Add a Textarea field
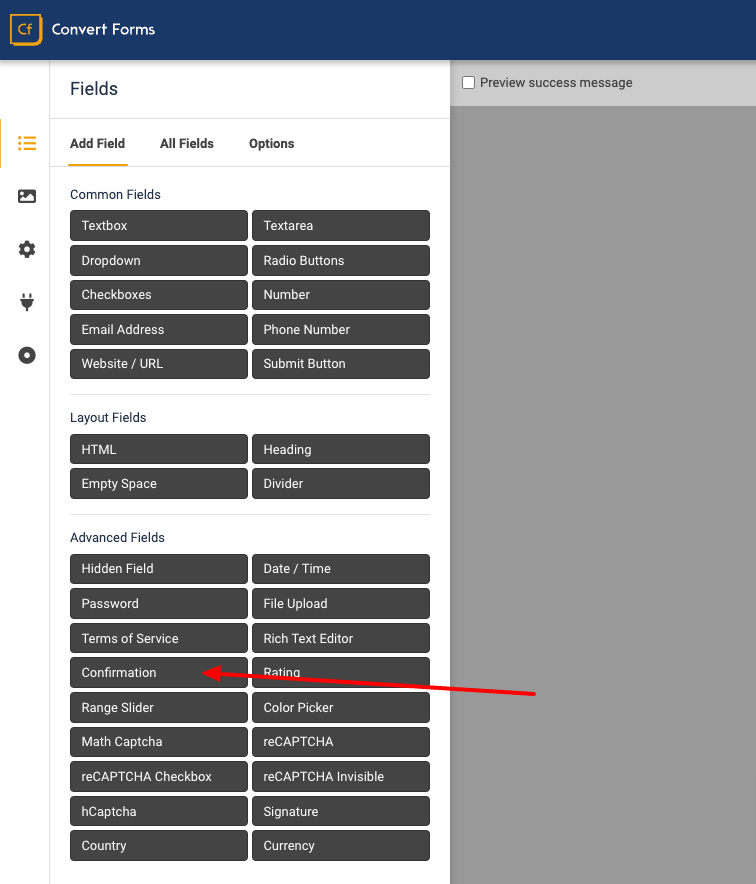Viewport: 756px width, 884px height. 341,226
